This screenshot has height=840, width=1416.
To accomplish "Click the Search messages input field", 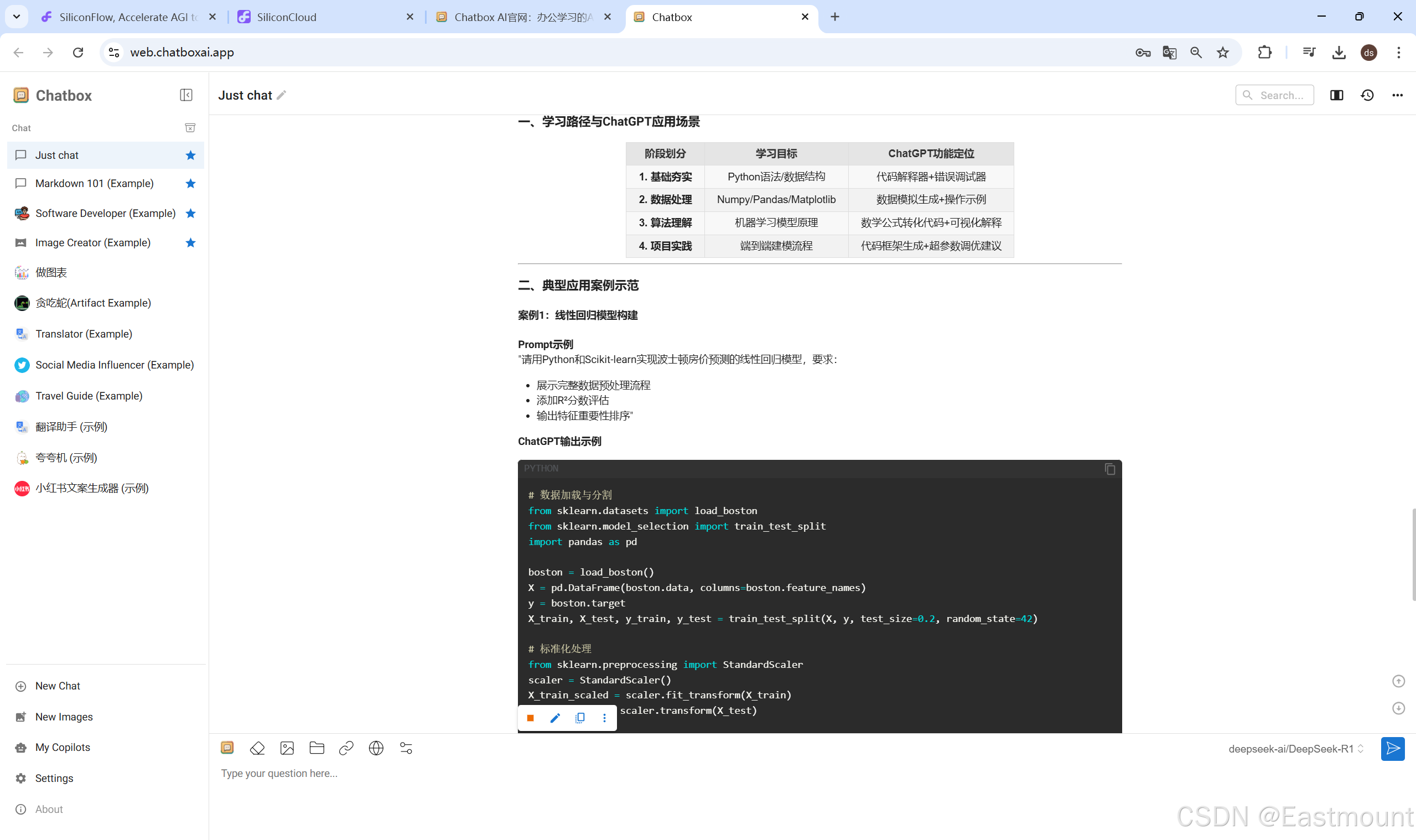I will [x=1280, y=95].
